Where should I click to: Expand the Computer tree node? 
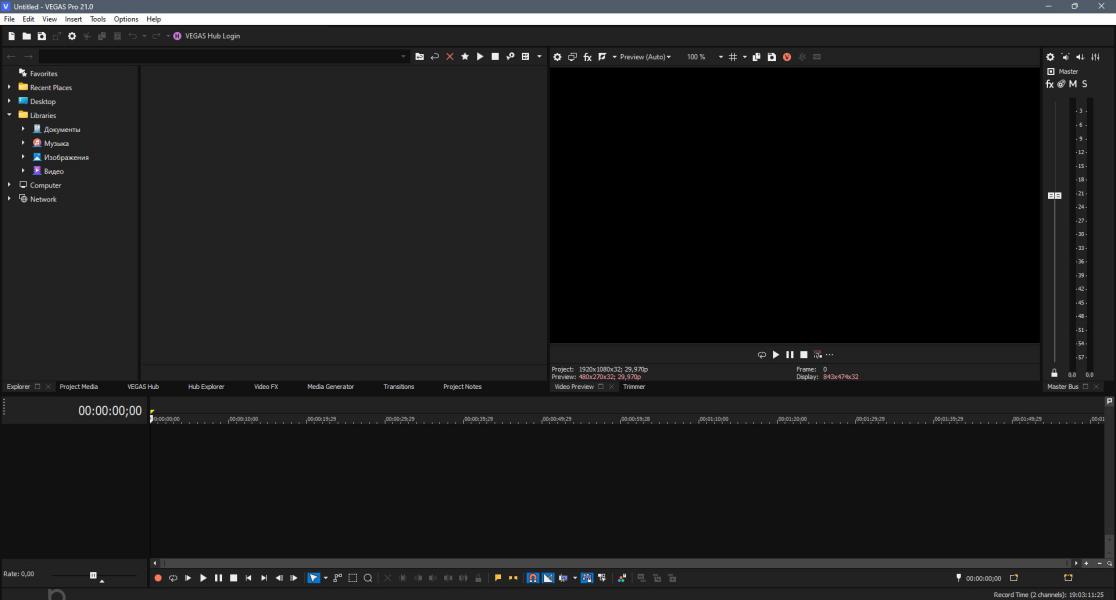pyautogui.click(x=9, y=184)
